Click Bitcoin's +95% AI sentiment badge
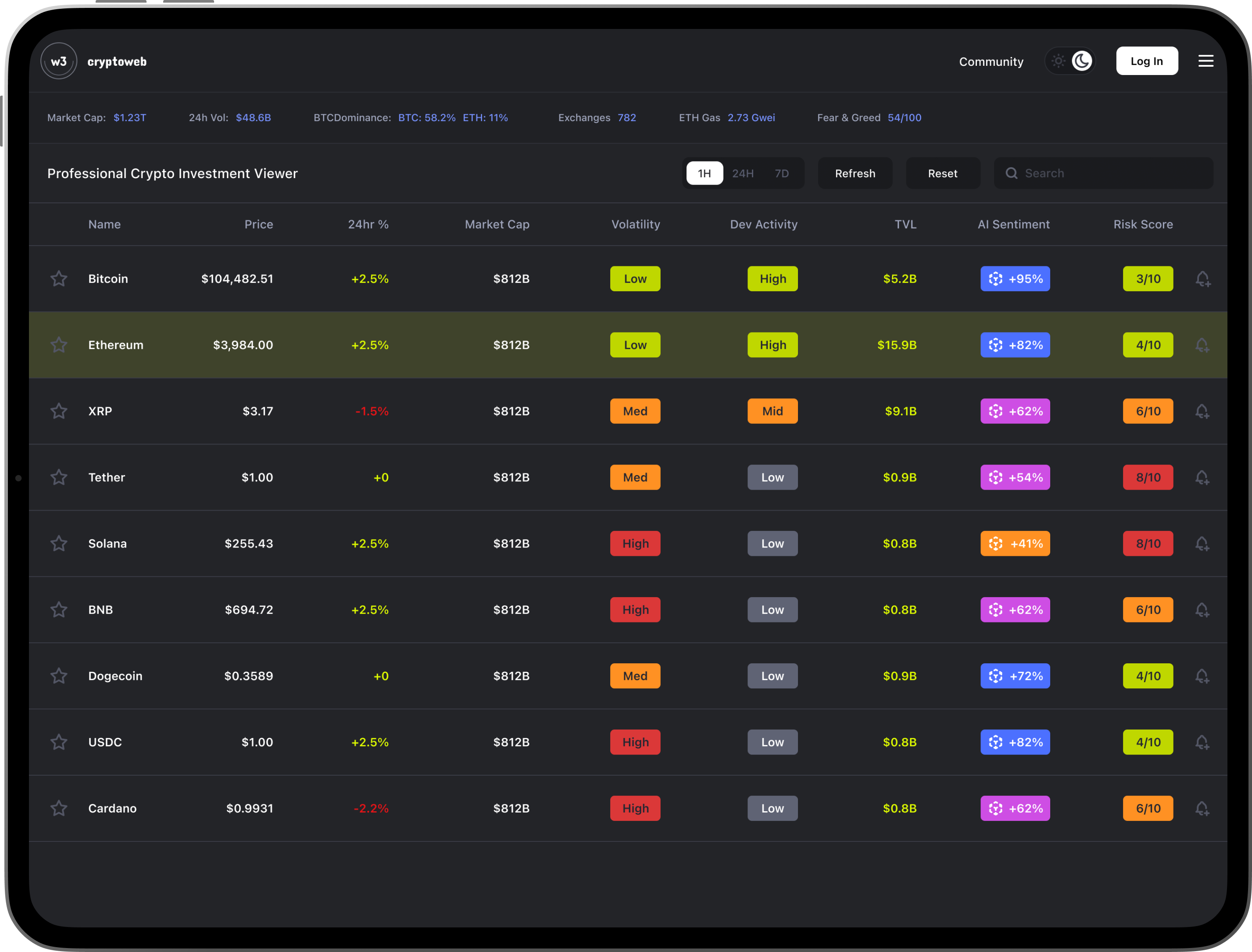The width and height of the screenshot is (1252, 952). click(x=1015, y=279)
